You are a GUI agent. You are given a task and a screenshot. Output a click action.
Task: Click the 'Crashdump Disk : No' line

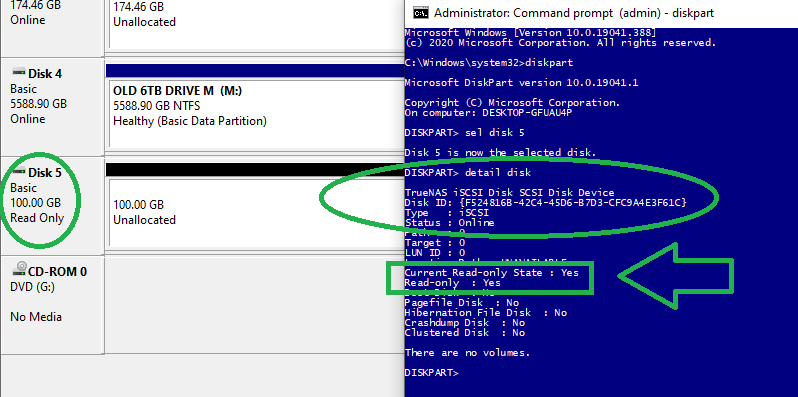(465, 323)
